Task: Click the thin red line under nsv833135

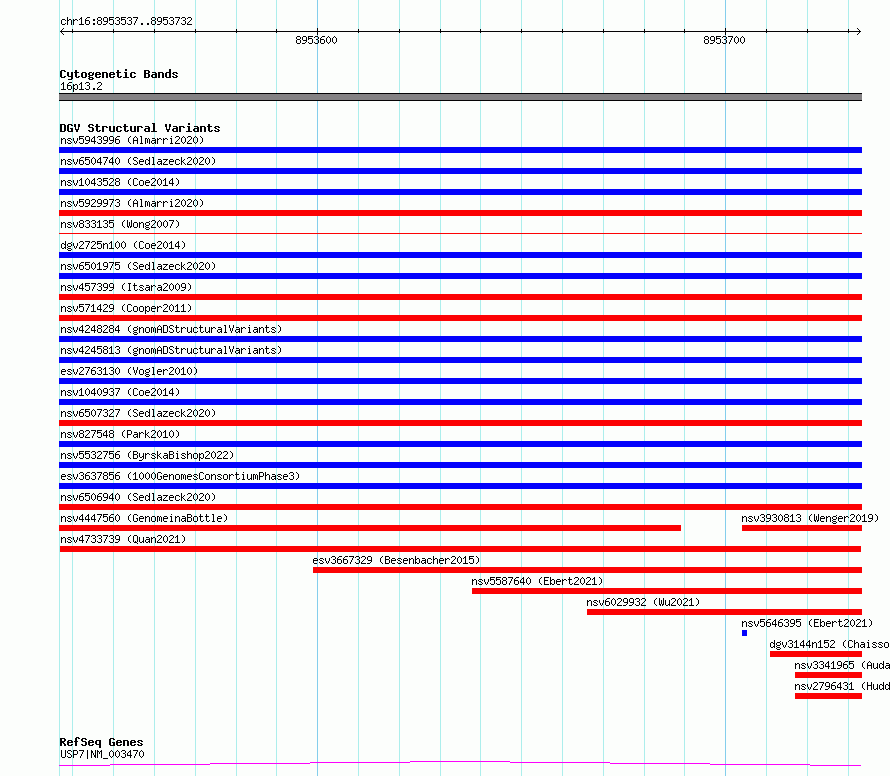Action: [x=460, y=233]
